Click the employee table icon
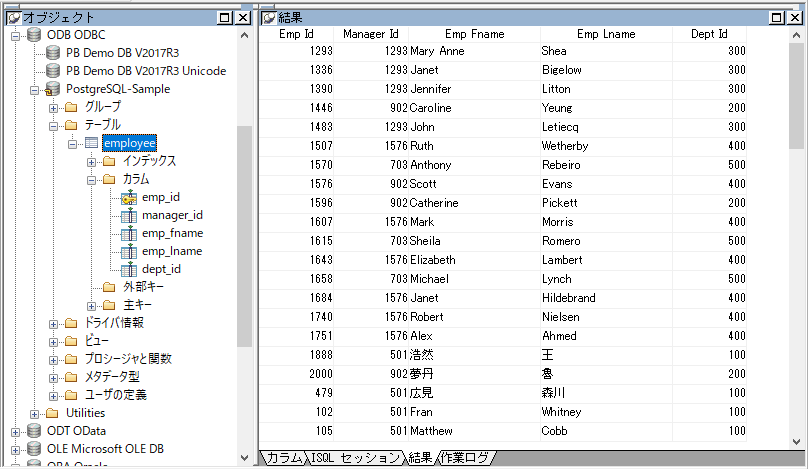This screenshot has width=808, height=469. [91, 143]
